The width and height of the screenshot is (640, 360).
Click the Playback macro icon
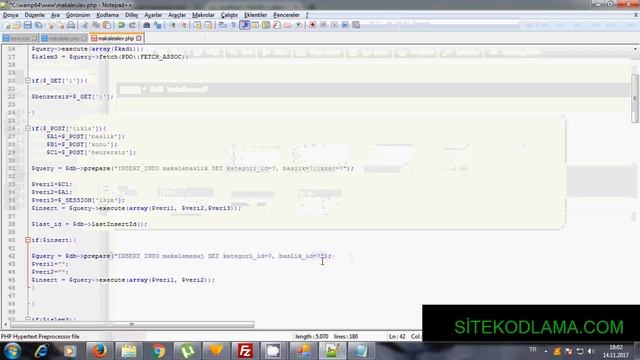pos(334,25)
